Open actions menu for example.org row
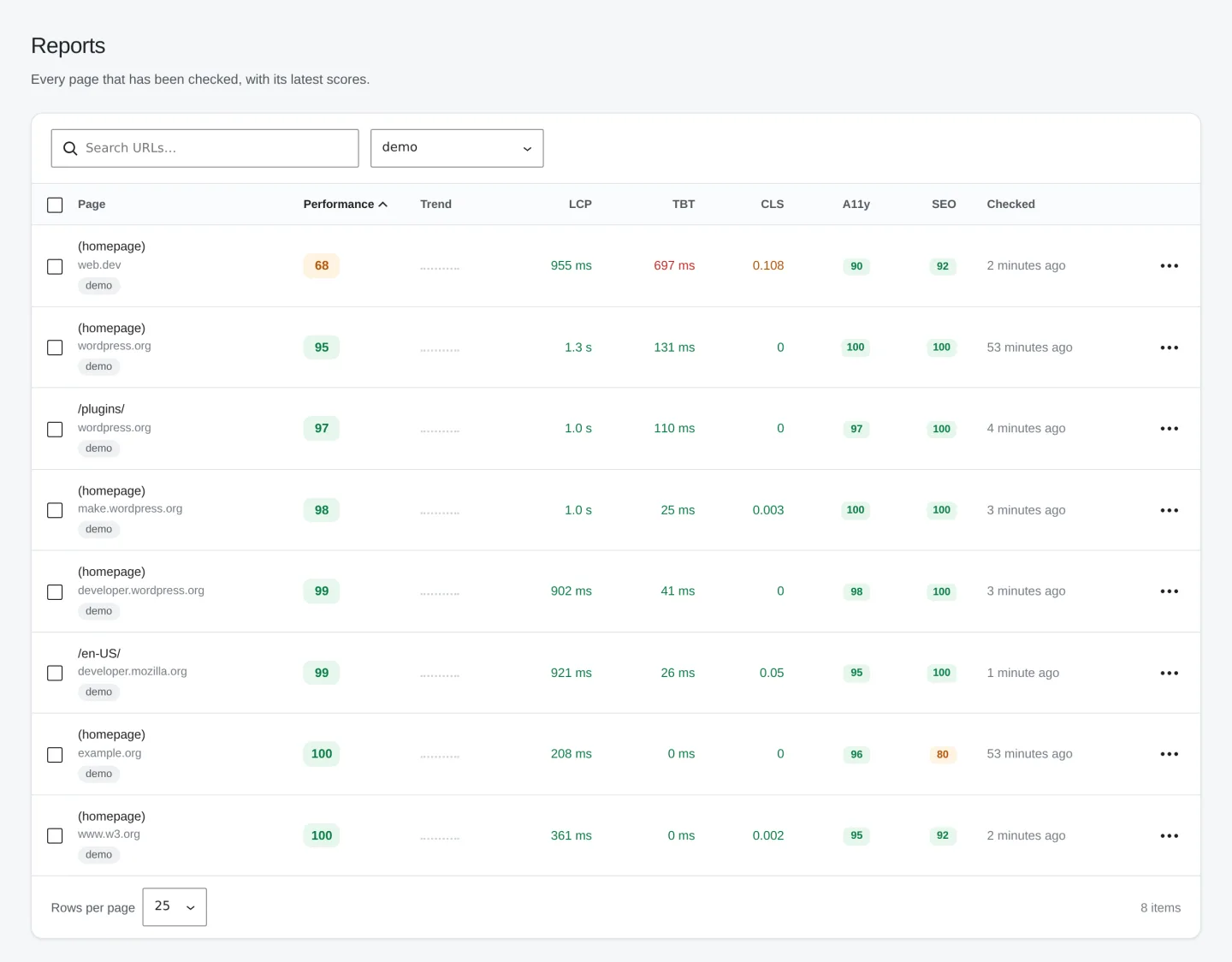 pos(1170,754)
